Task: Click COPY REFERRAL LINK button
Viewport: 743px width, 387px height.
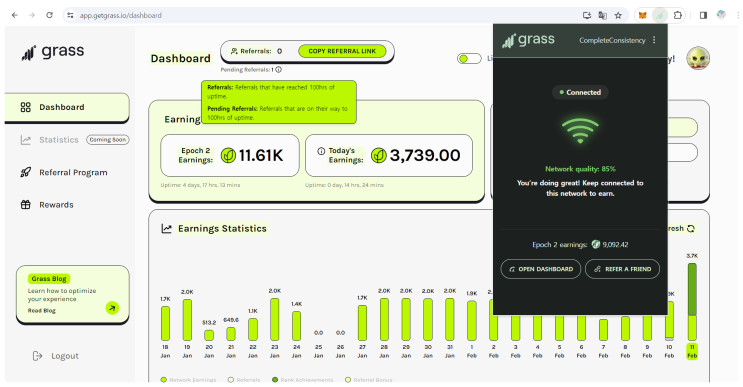Action: [x=342, y=51]
